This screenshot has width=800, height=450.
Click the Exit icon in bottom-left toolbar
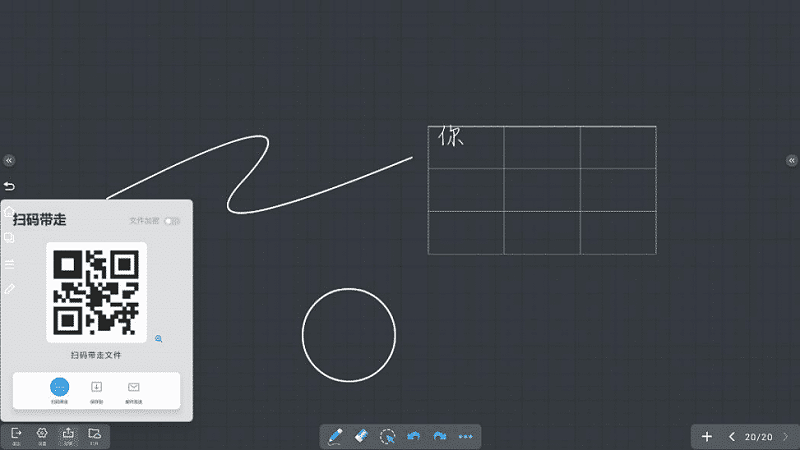tap(16, 436)
